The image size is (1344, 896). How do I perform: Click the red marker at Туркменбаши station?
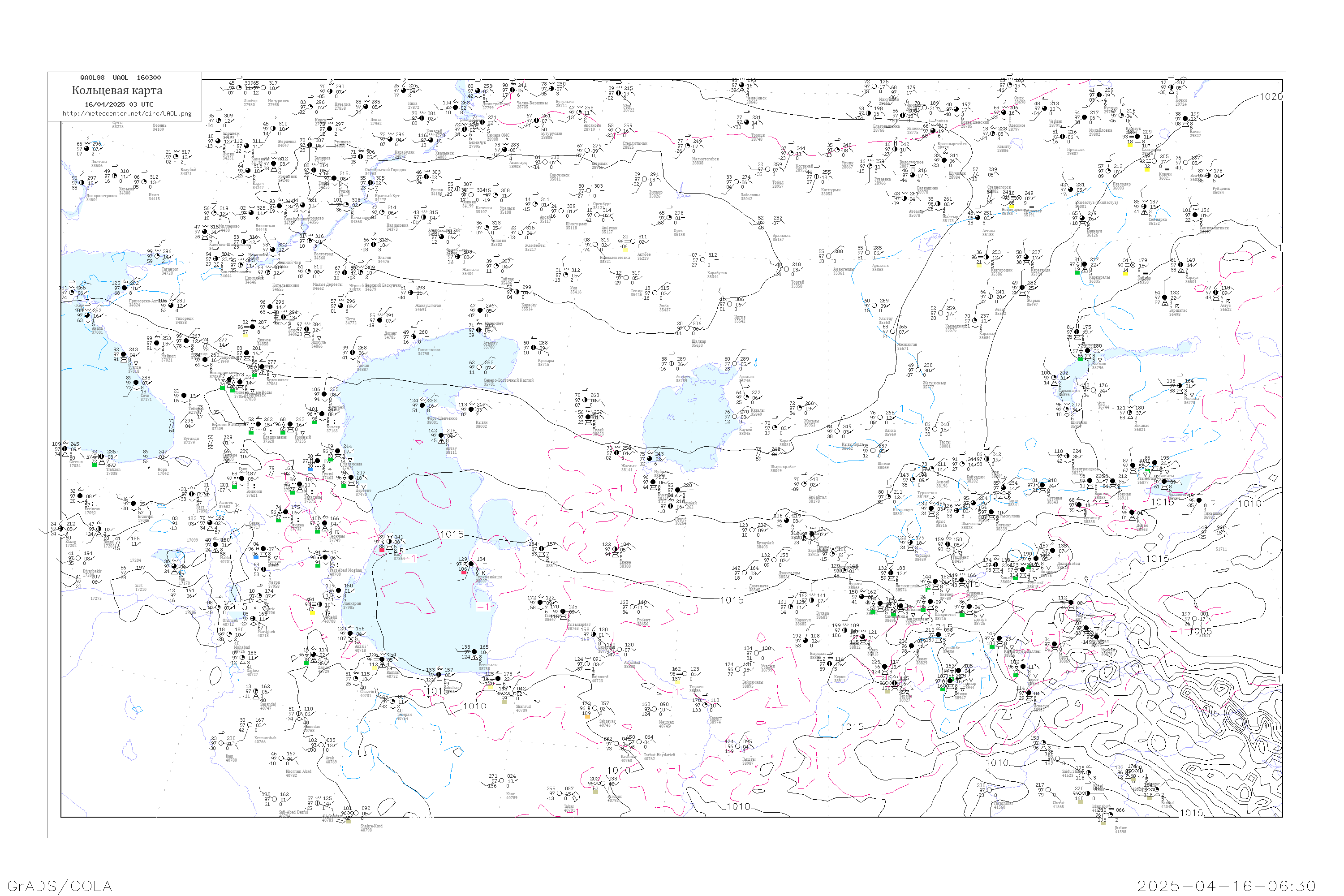pyautogui.click(x=463, y=572)
